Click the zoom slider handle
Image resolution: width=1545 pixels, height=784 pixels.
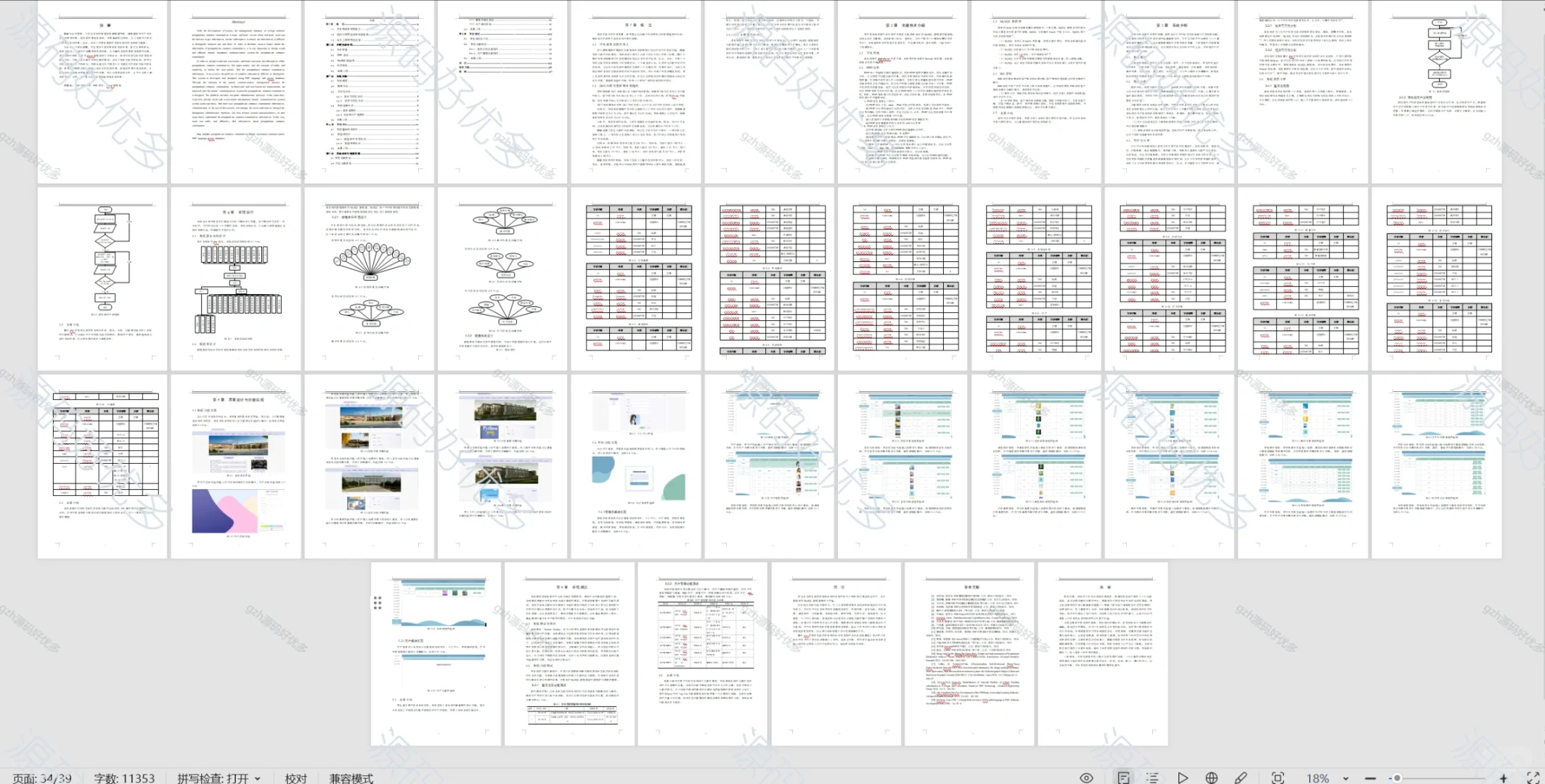(1396, 777)
